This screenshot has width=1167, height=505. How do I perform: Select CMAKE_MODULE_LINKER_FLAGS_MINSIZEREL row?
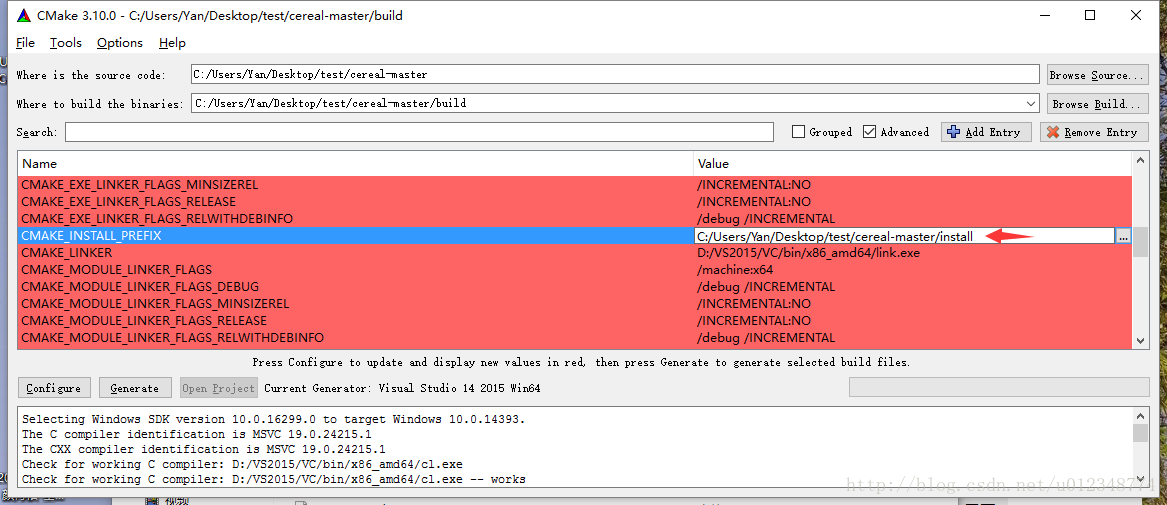[x=575, y=304]
